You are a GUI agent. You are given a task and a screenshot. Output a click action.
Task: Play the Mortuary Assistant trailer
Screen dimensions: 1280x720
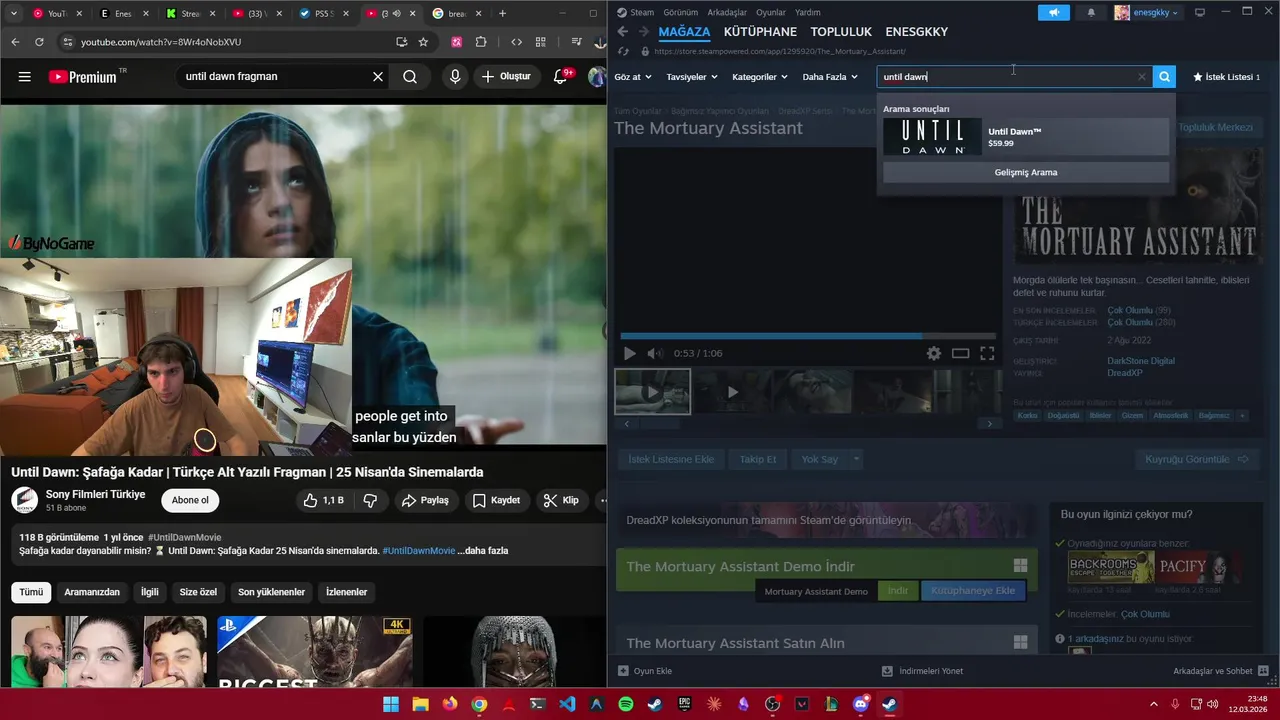[629, 353]
